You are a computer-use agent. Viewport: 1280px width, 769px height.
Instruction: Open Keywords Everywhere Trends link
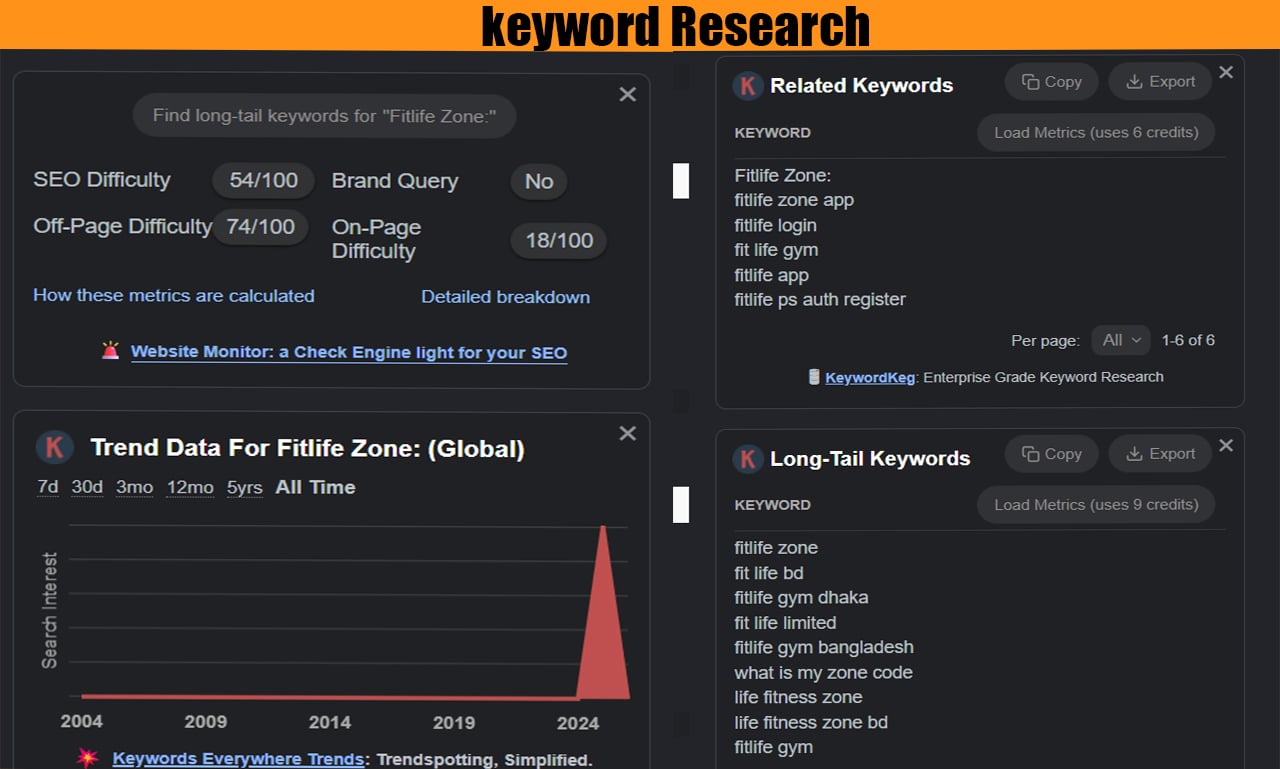[238, 759]
